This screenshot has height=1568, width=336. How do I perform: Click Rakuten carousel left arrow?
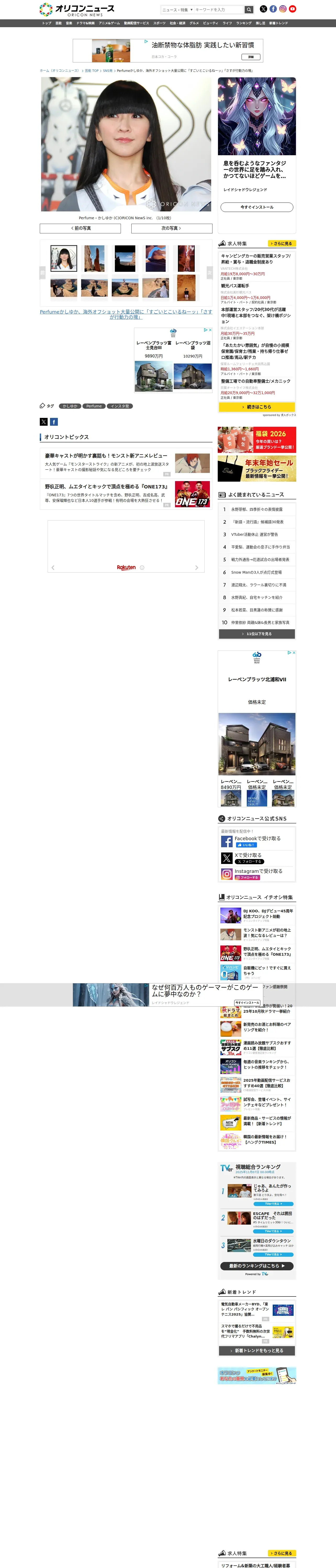click(53, 567)
